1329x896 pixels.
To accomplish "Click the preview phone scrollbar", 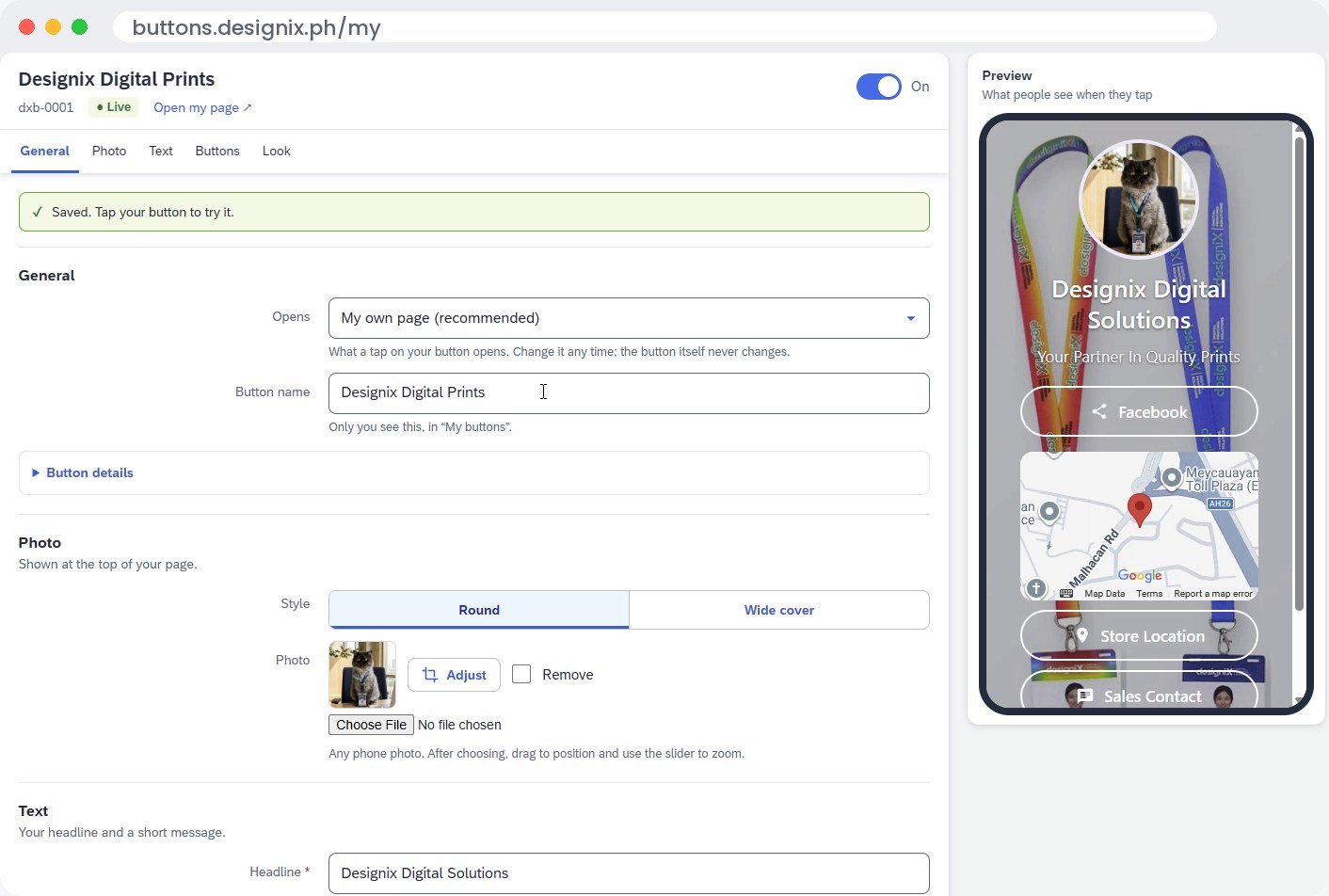I will [1299, 375].
